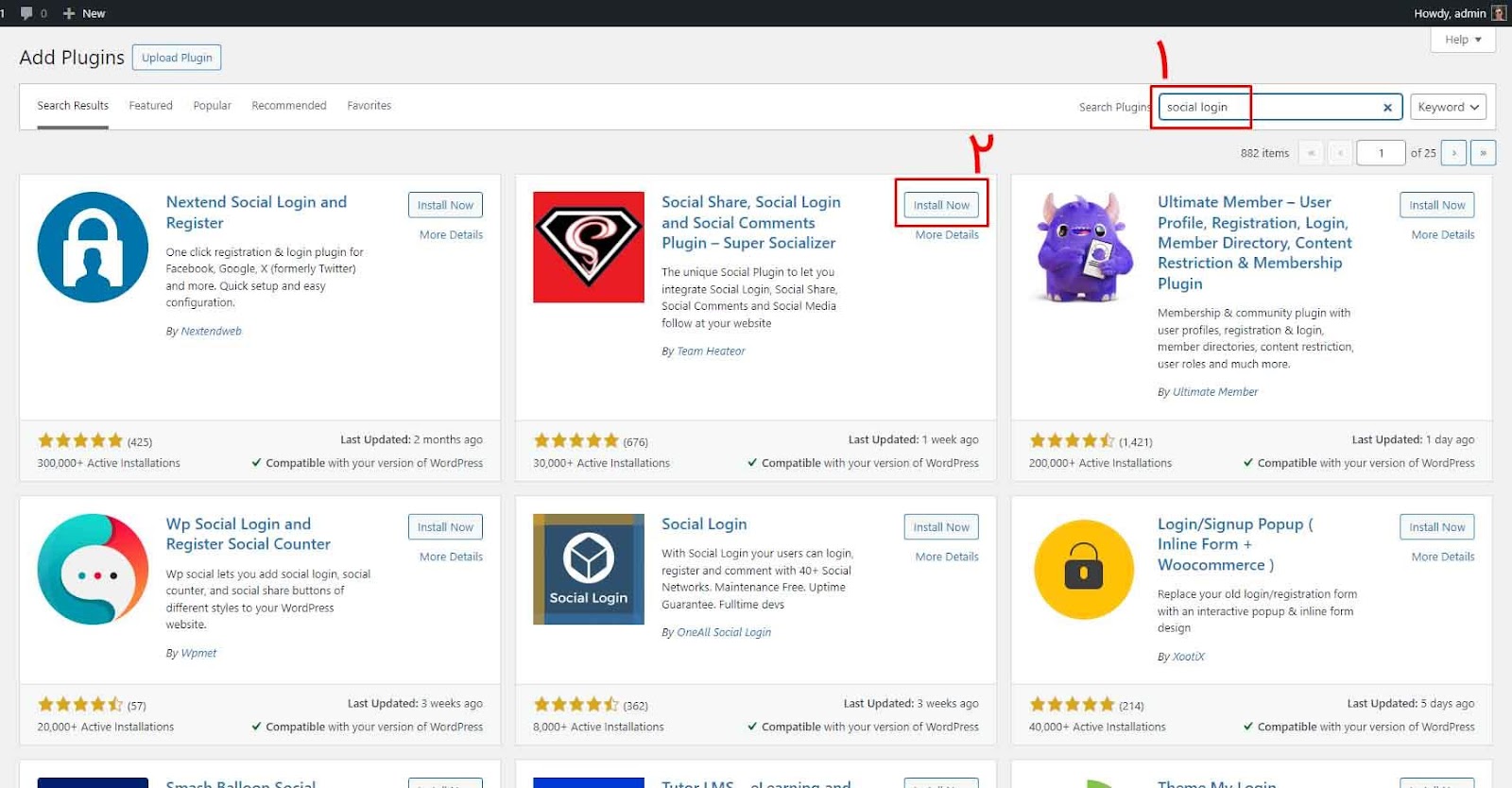Switch to Recommended tab
This screenshot has width=1512, height=788.
point(289,106)
